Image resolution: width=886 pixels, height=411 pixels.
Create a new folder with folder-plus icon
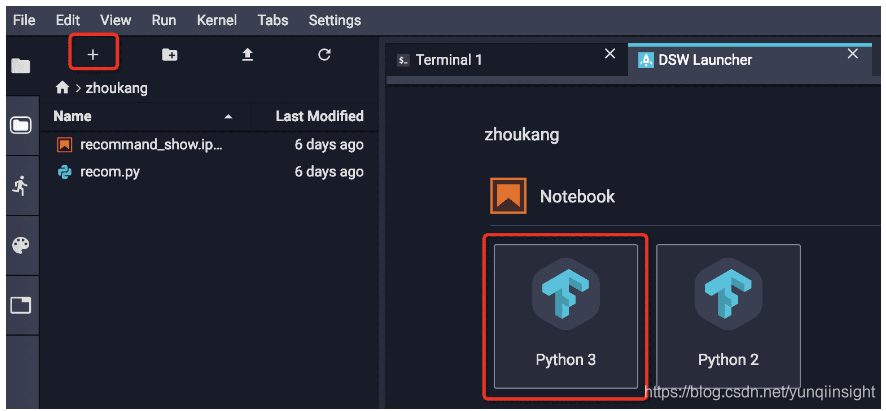pyautogui.click(x=170, y=55)
